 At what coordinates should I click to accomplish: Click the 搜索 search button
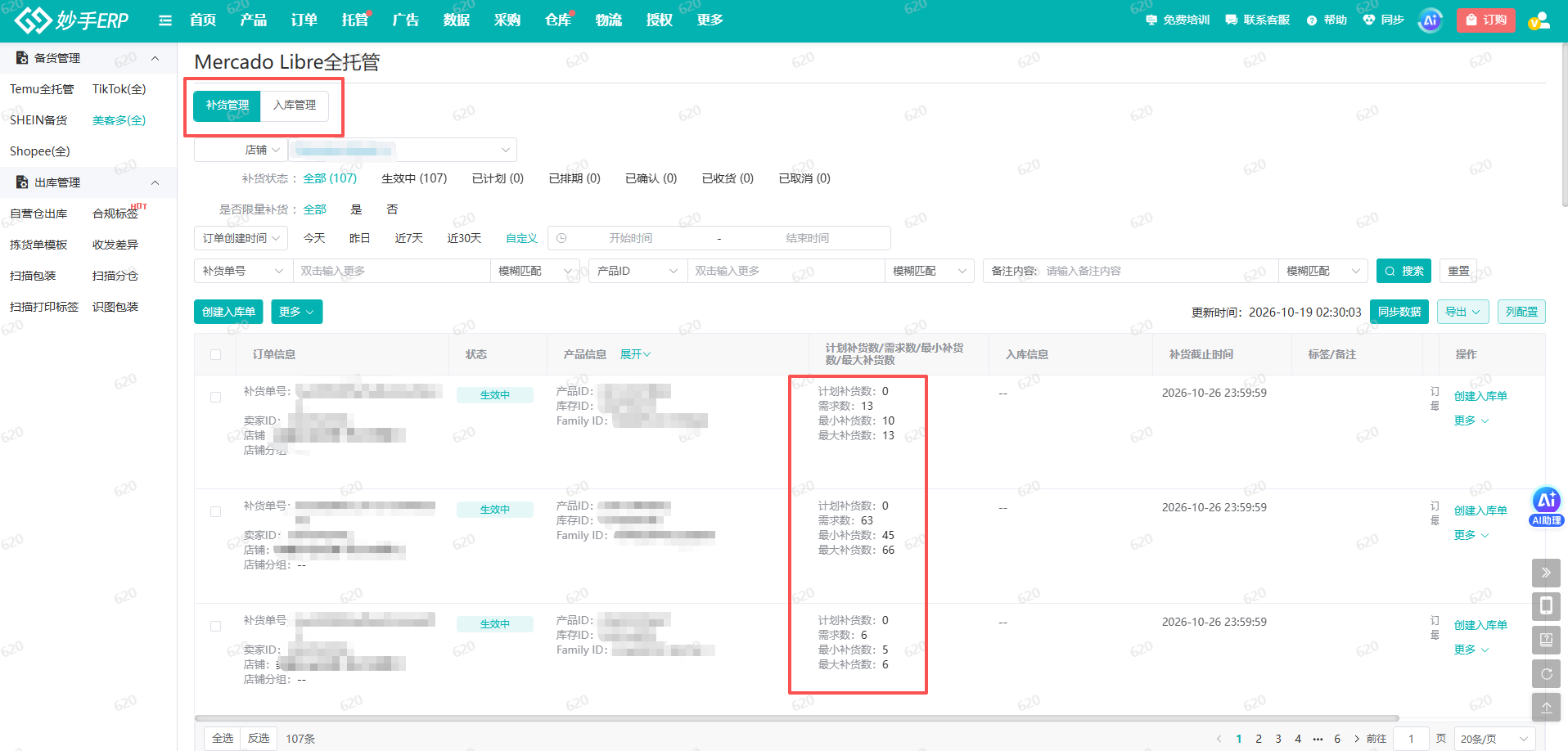point(1404,271)
